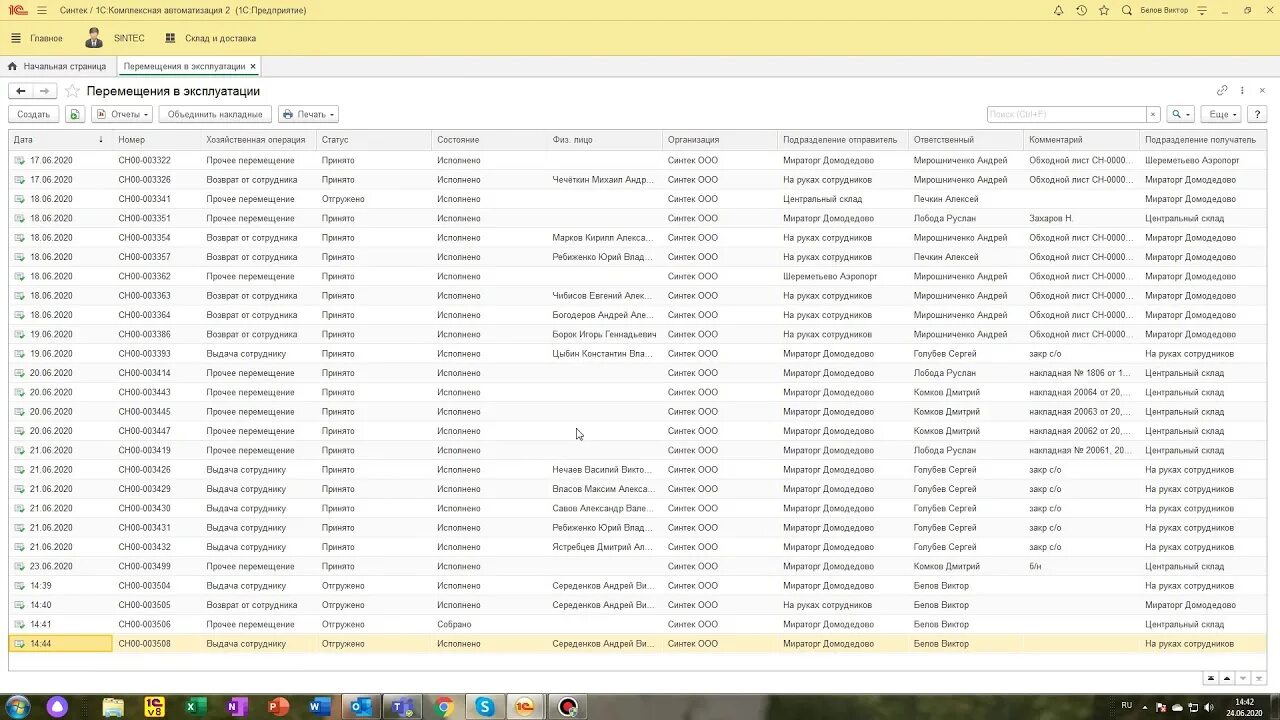Image resolution: width=1280 pixels, height=720 pixels.
Task: Move list up one page arrow
Action: [x=1227, y=678]
